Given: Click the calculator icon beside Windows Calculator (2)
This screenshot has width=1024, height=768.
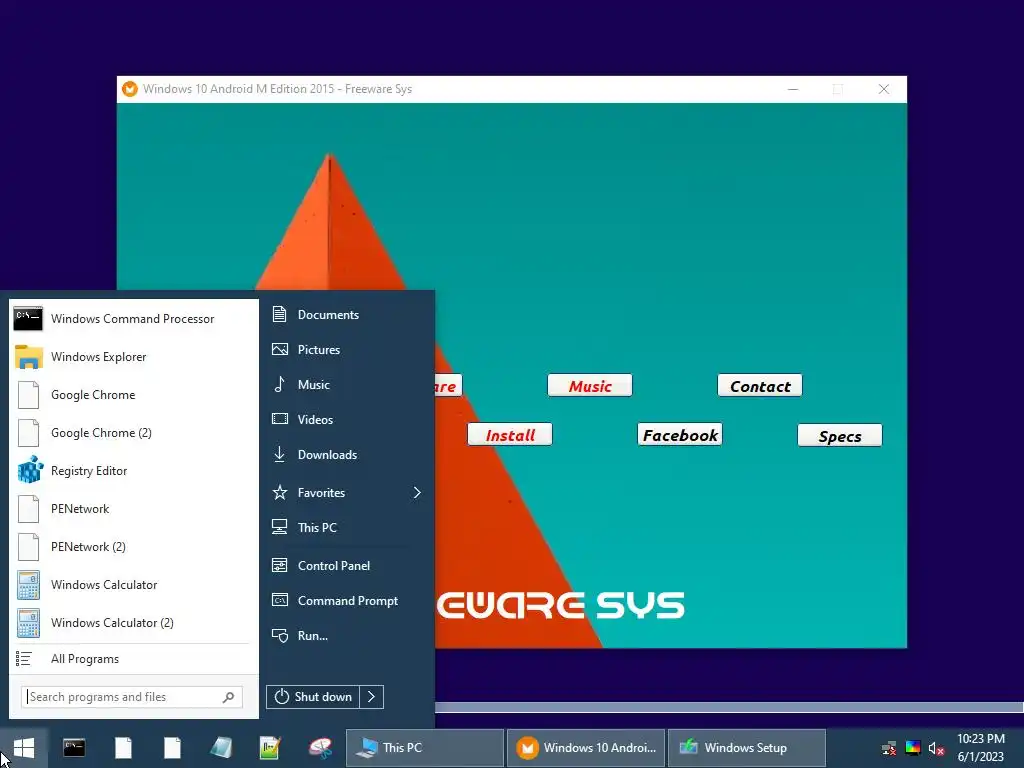Looking at the screenshot, I should [28, 623].
